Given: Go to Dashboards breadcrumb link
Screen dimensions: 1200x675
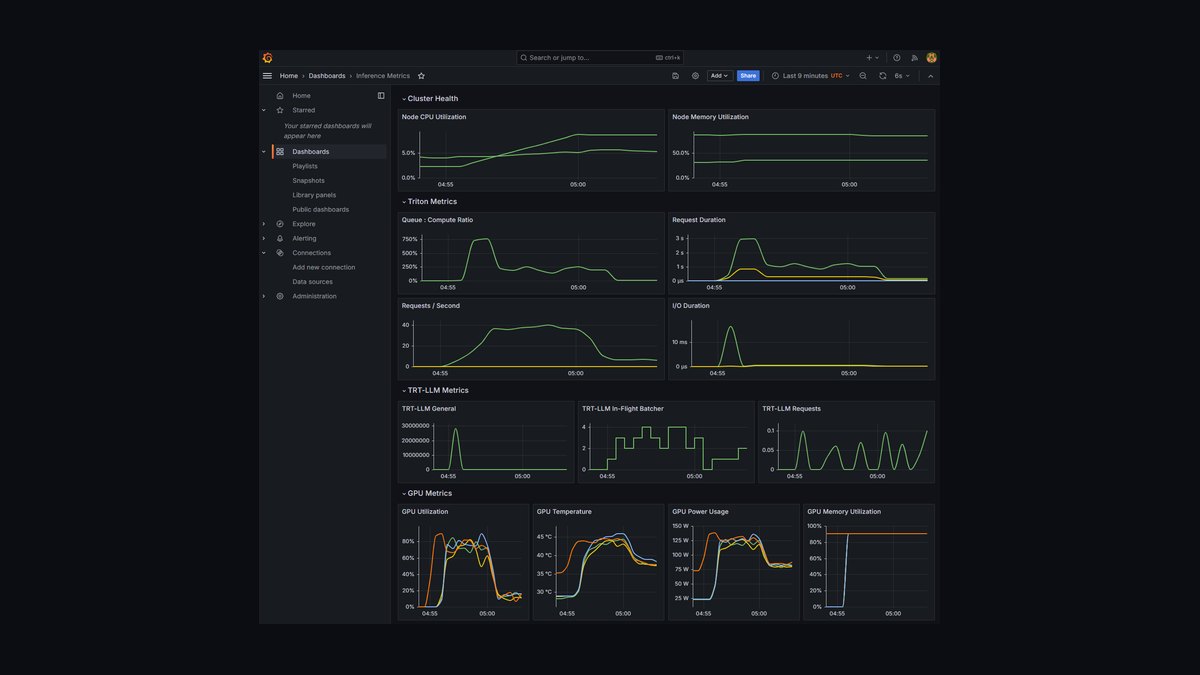Looking at the screenshot, I should [327, 76].
